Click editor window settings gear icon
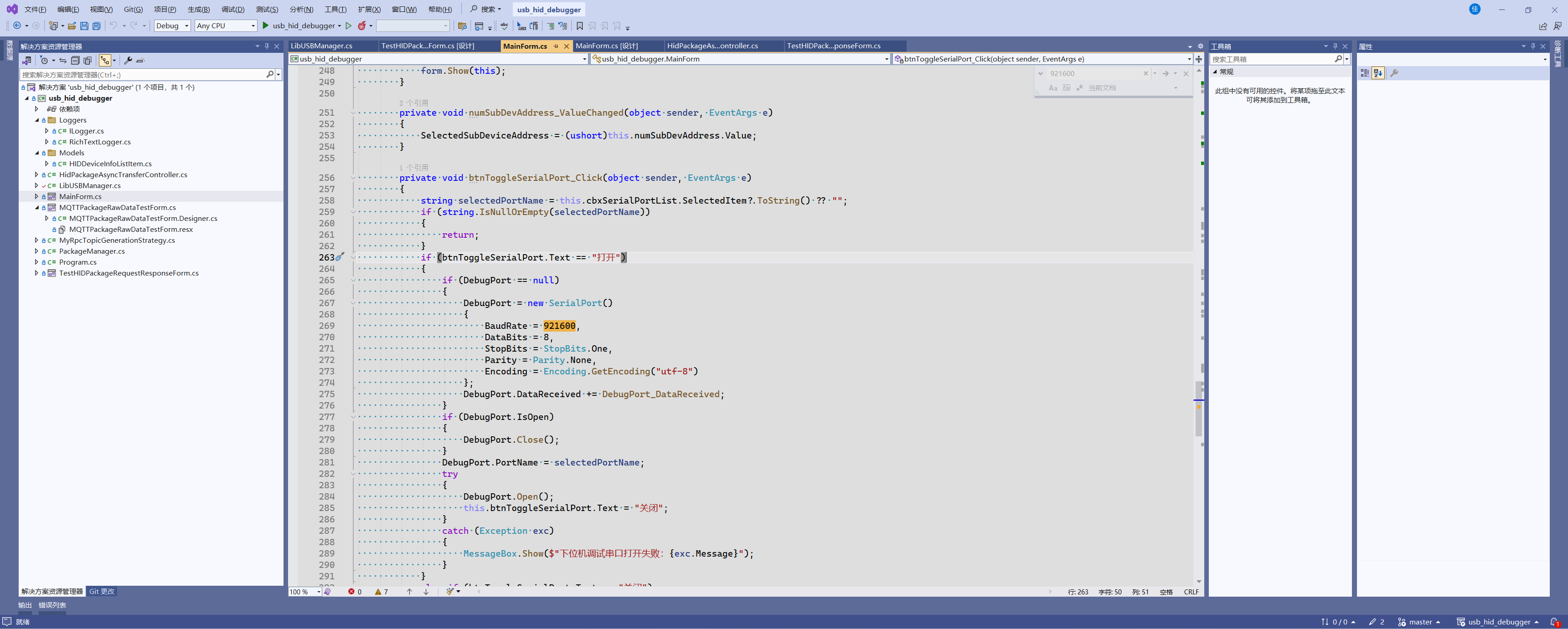This screenshot has width=1568, height=629. [1200, 46]
